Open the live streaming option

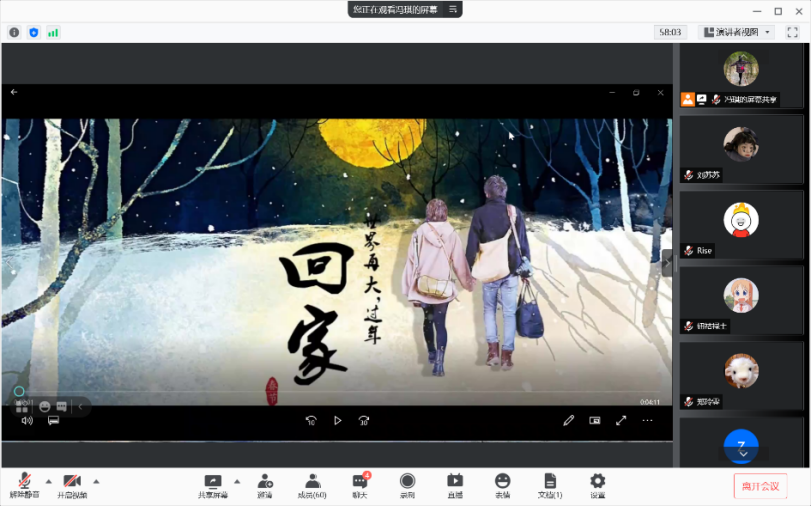coord(455,485)
